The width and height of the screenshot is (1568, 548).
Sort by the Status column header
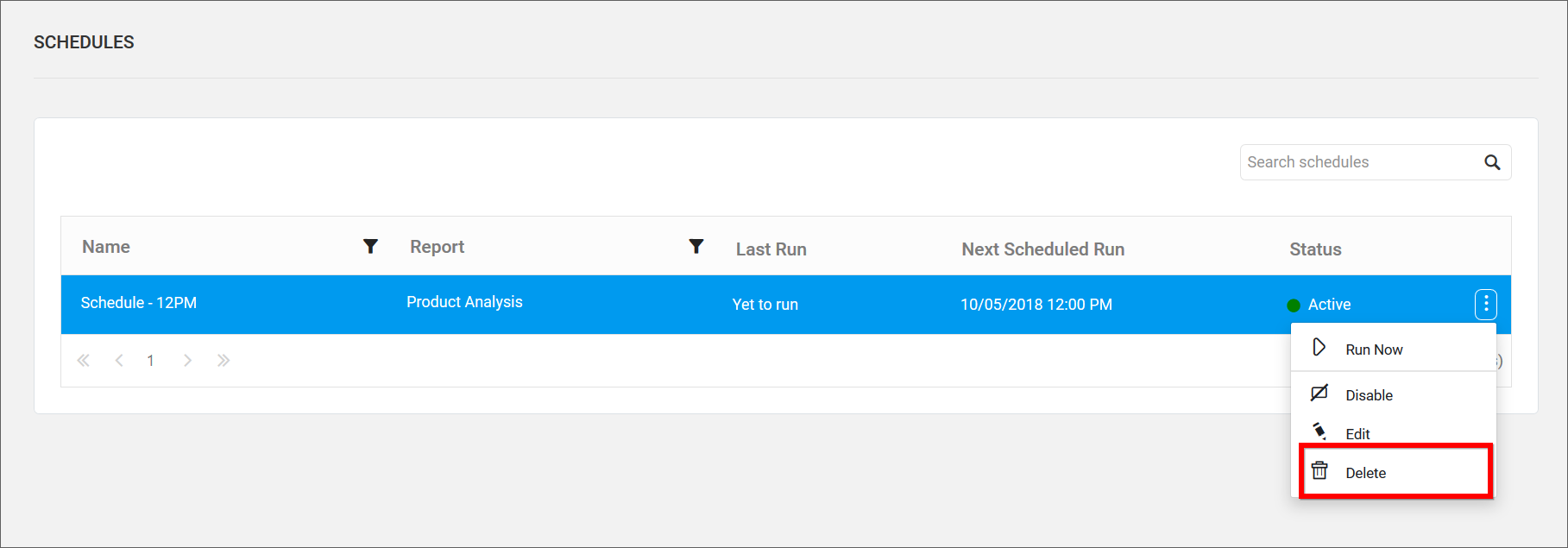(x=1315, y=249)
